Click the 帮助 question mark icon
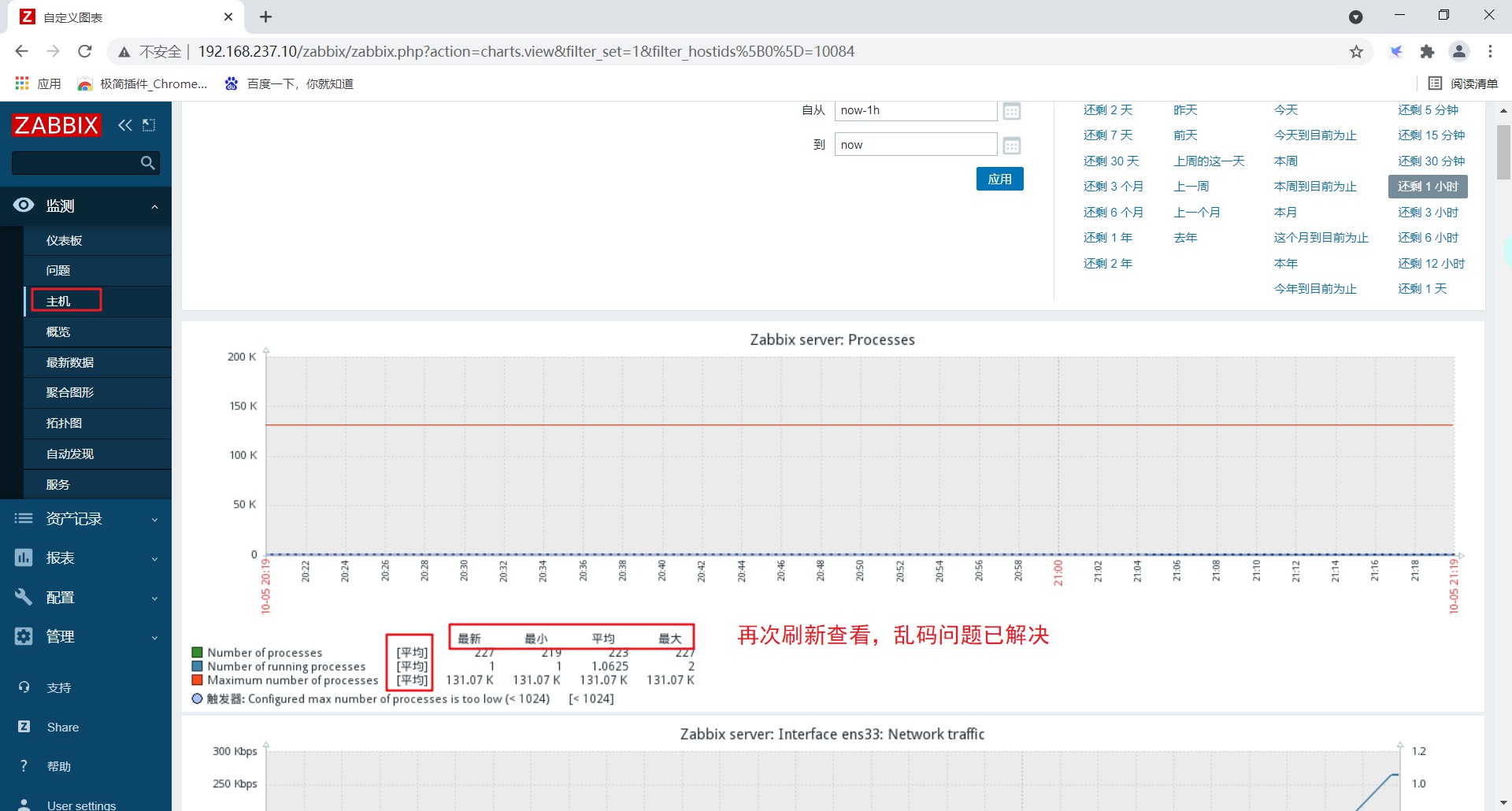Image resolution: width=1512 pixels, height=811 pixels. (24, 766)
